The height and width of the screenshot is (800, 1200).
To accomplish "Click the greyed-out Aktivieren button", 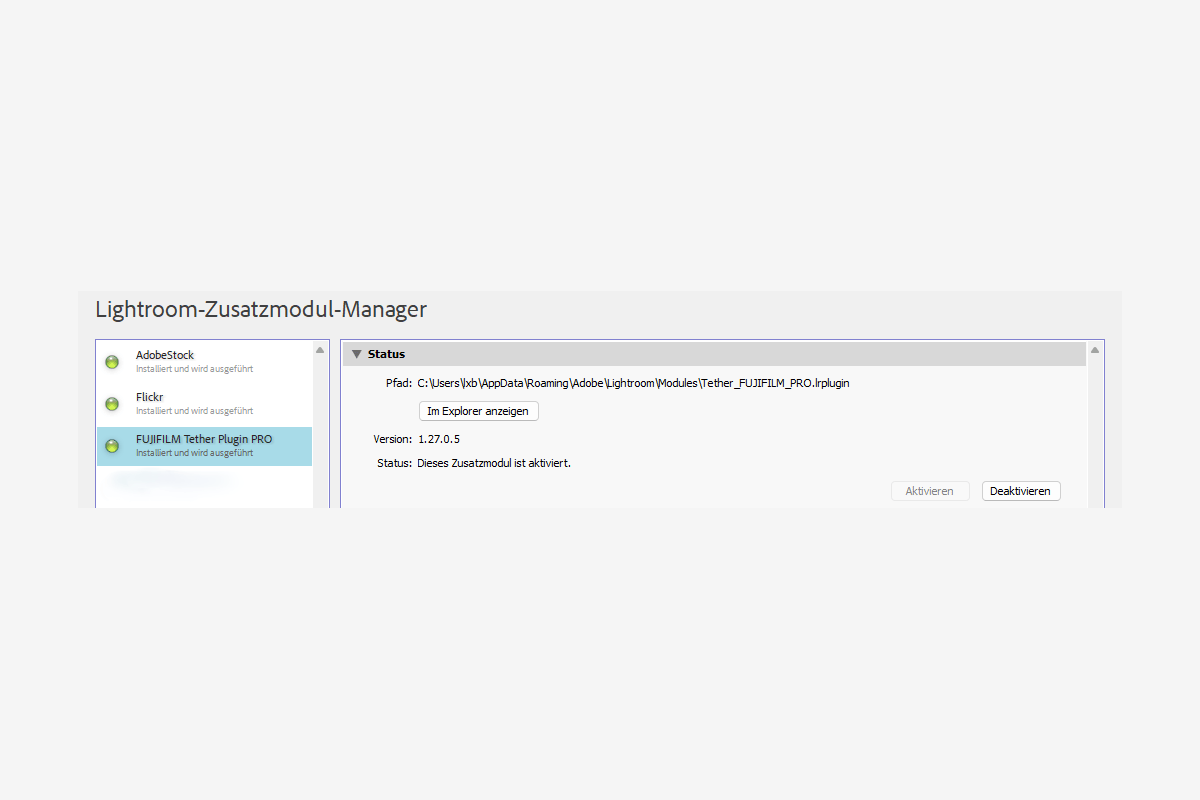I will (930, 491).
